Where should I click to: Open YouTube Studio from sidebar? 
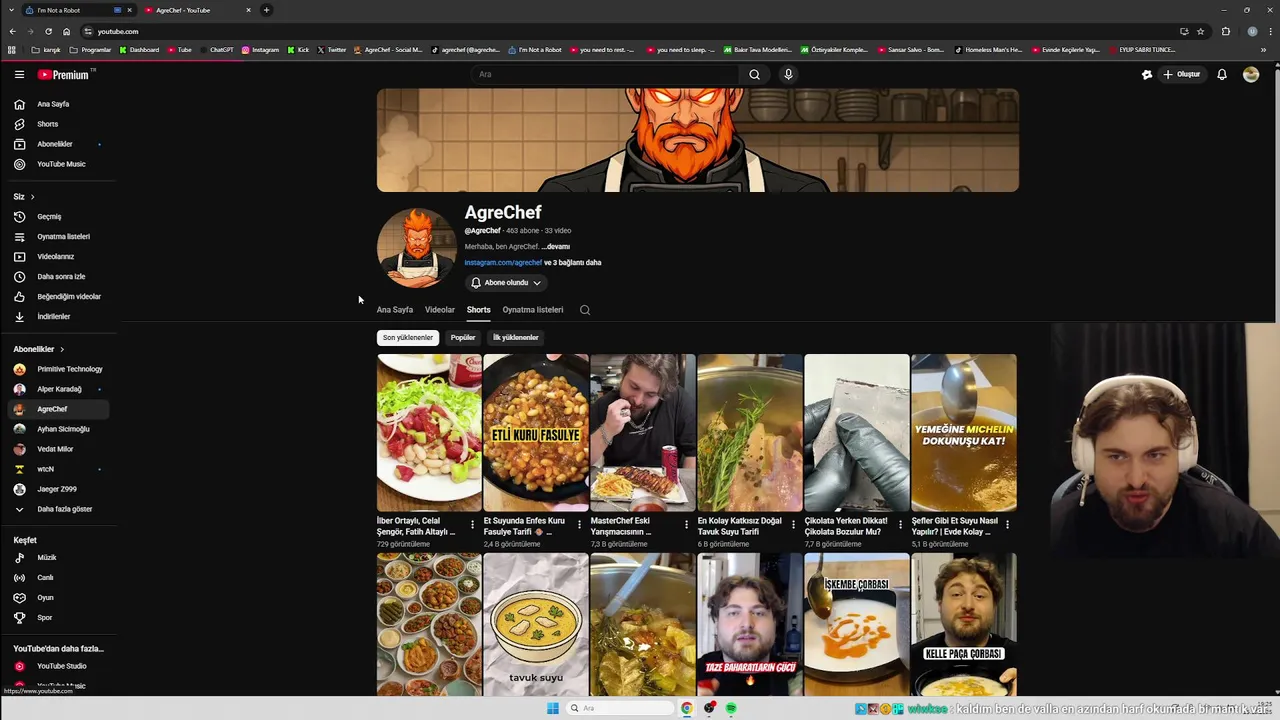coord(59,666)
